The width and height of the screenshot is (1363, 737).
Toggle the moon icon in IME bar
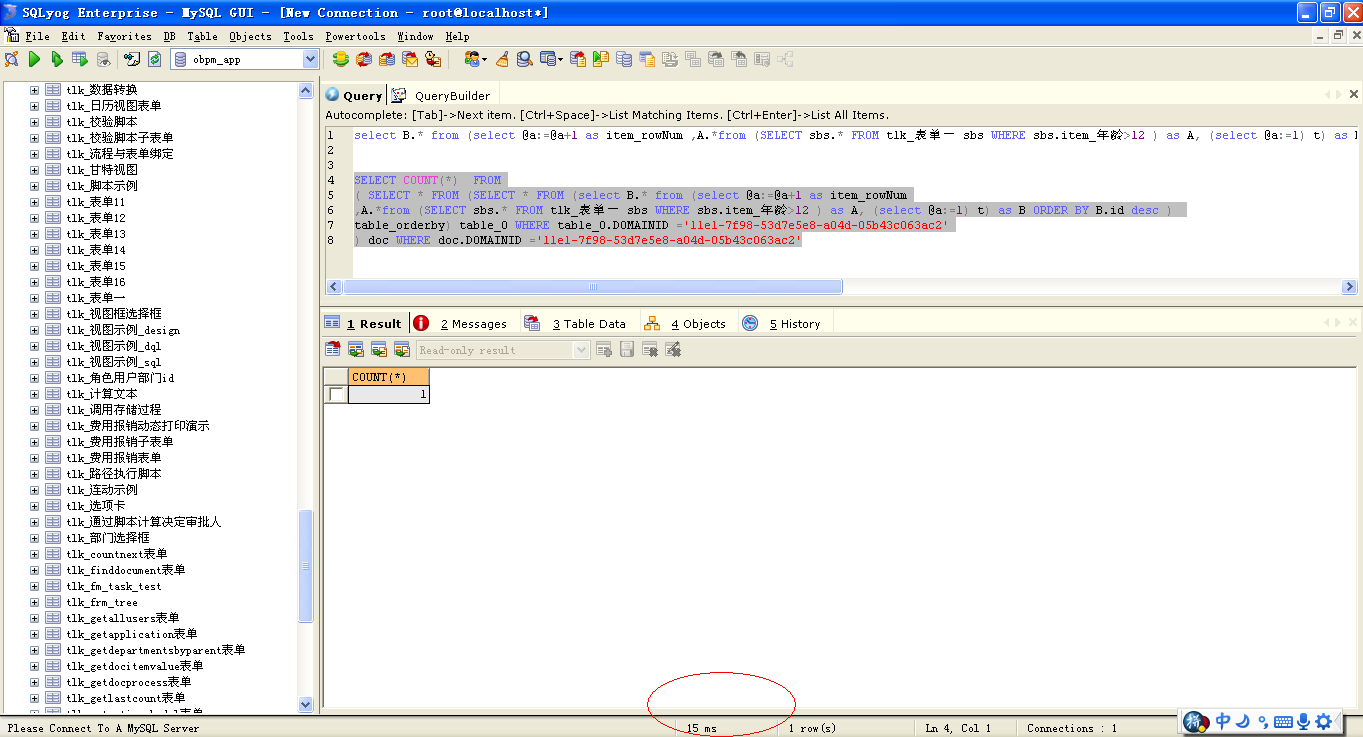point(1243,721)
